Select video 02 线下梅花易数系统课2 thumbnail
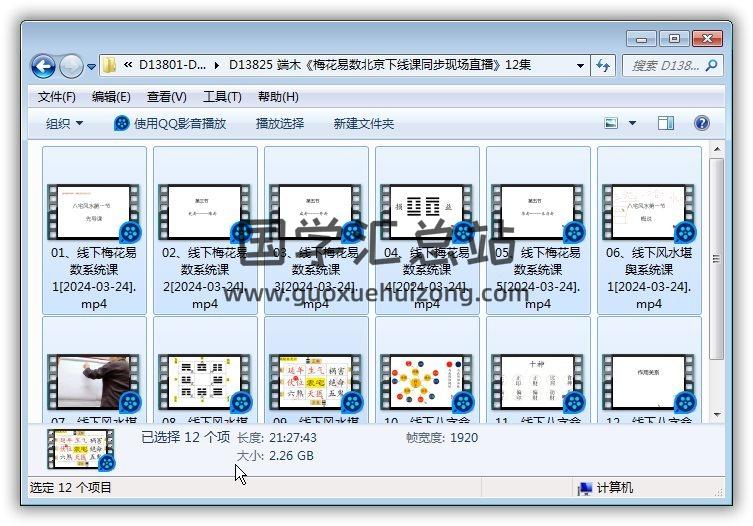753x526 pixels. (x=205, y=212)
